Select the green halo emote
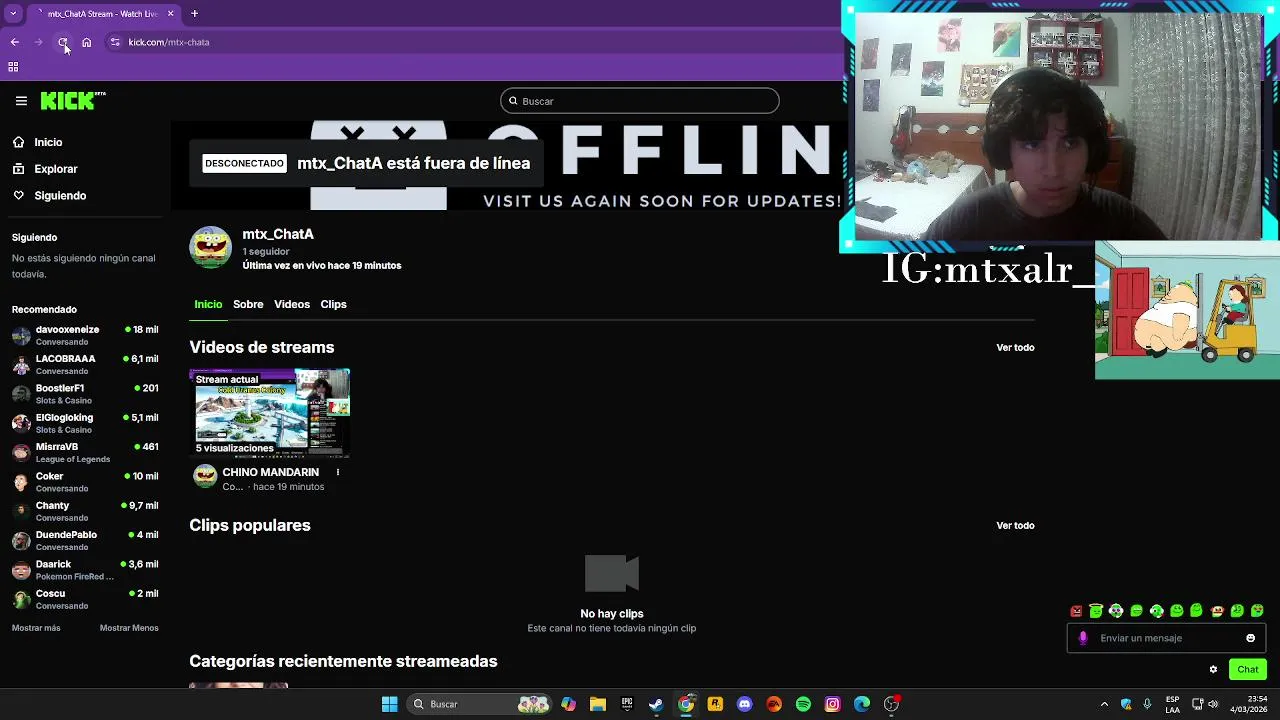This screenshot has height=720, width=1280. [x=1096, y=611]
